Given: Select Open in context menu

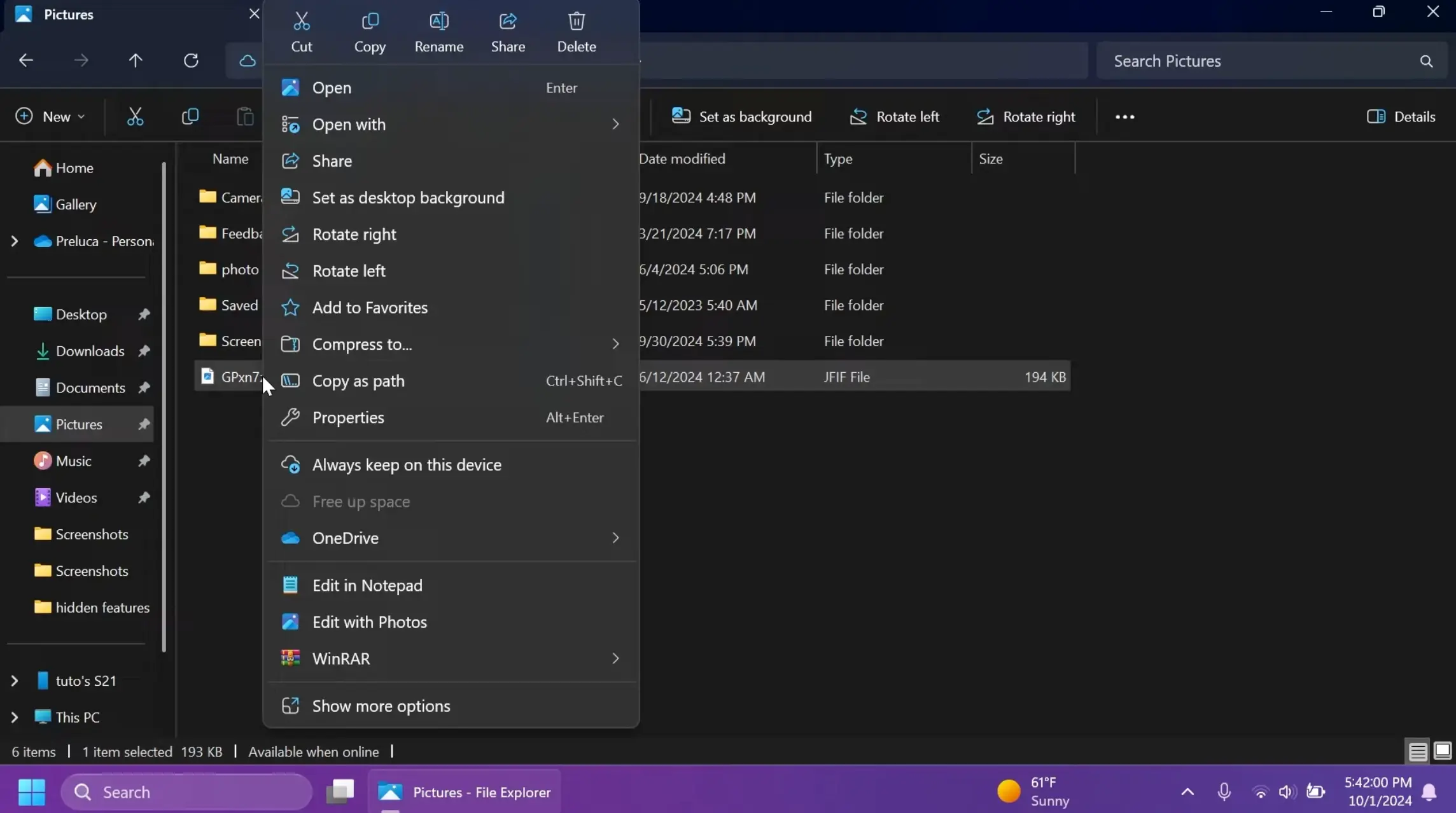Looking at the screenshot, I should click(x=451, y=88).
